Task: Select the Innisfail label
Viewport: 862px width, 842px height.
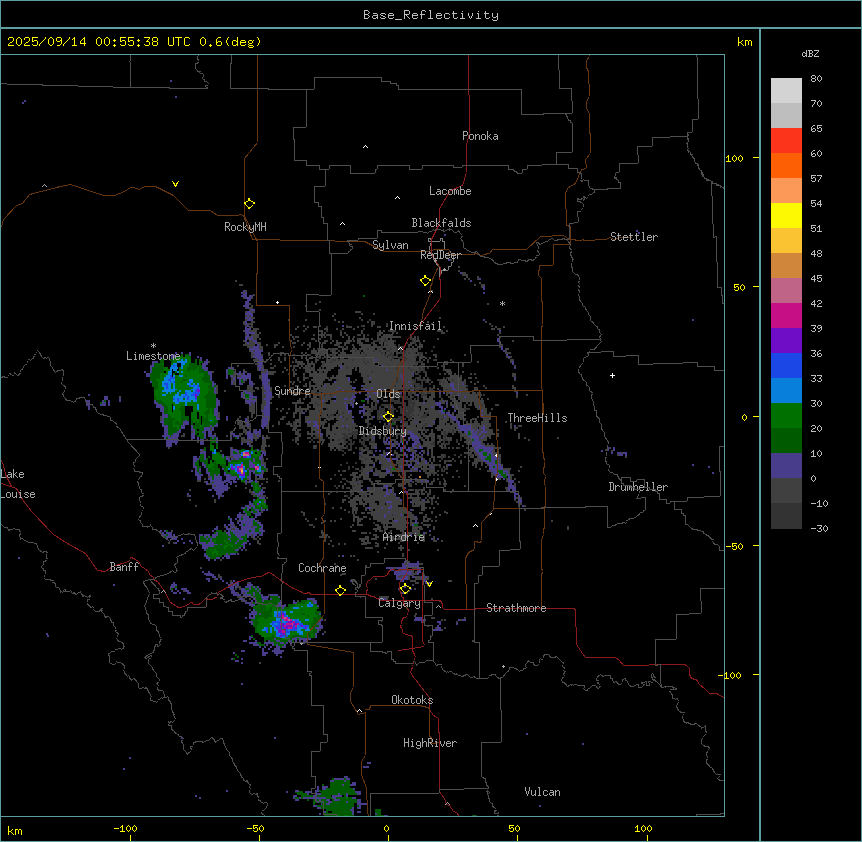Action: coord(416,326)
